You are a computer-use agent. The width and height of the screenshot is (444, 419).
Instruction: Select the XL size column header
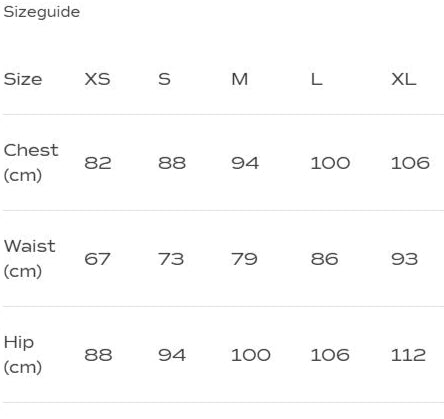[x=404, y=79]
